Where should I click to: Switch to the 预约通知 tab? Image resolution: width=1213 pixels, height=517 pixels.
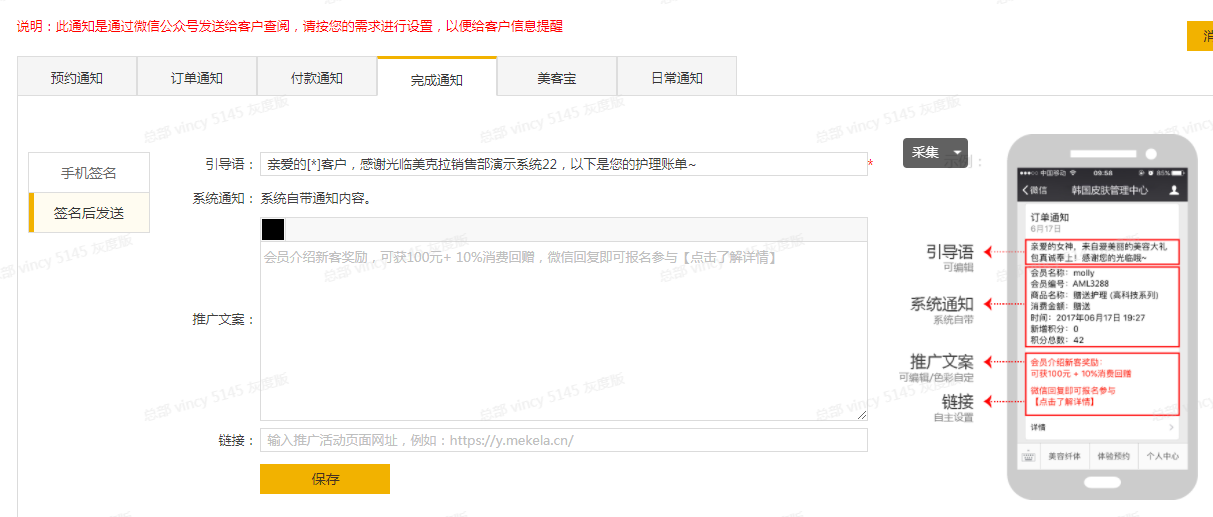[77, 77]
